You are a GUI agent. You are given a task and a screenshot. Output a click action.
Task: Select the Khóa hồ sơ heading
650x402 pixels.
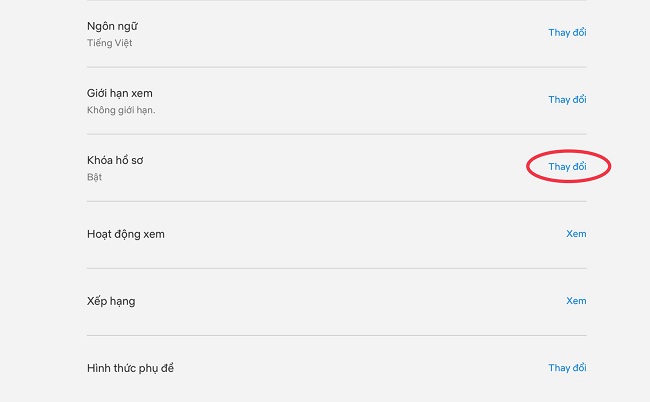(118, 160)
